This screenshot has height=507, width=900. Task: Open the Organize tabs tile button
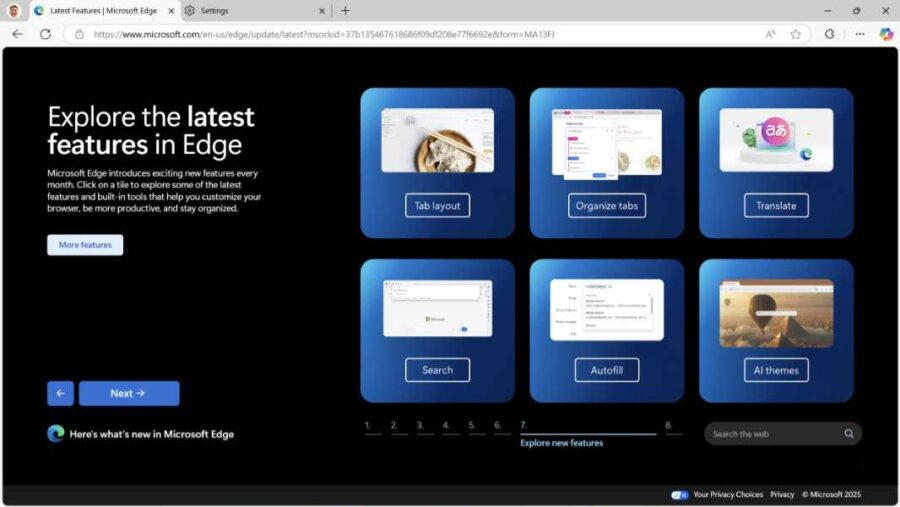pos(607,206)
